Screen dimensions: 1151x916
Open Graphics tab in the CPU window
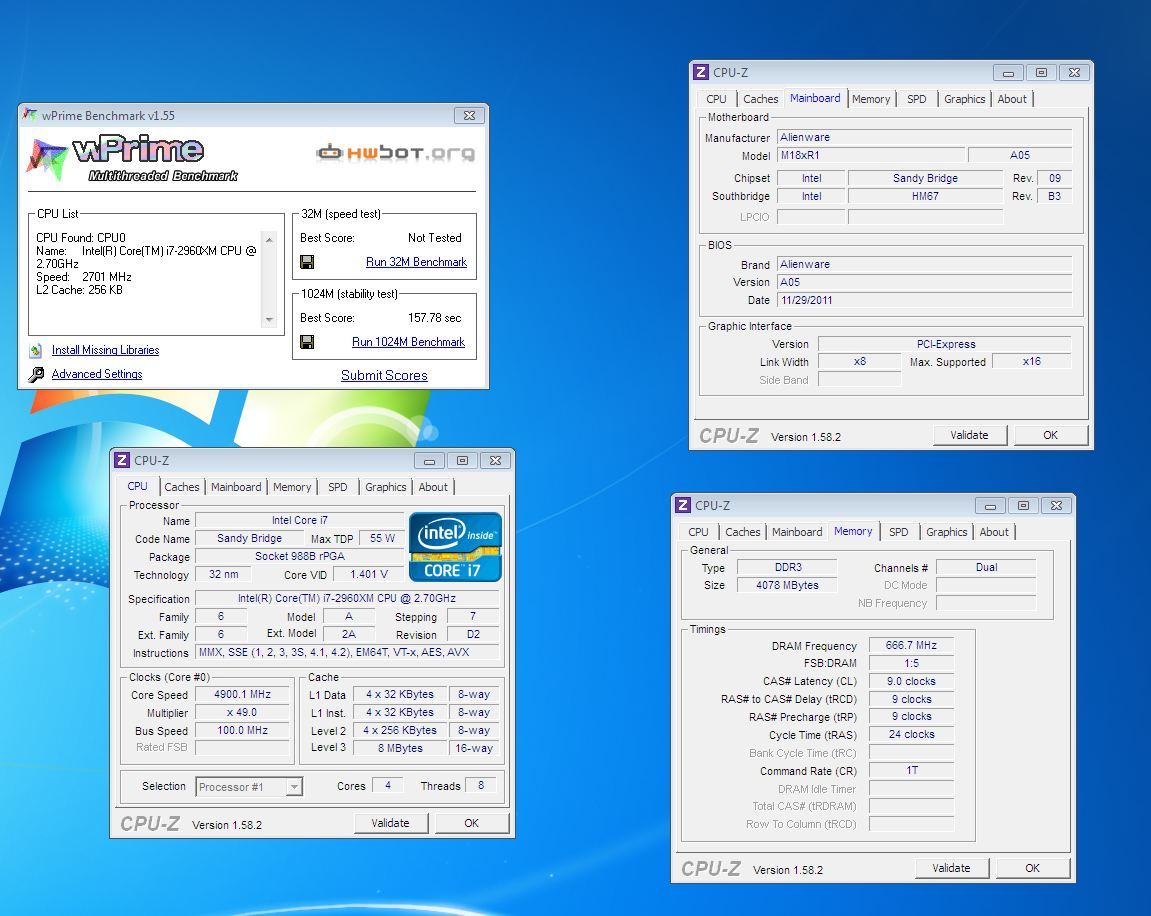click(x=385, y=487)
